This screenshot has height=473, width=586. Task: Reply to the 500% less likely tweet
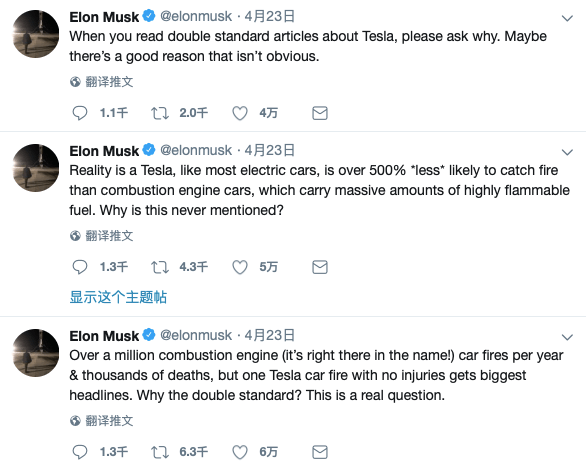[80, 267]
